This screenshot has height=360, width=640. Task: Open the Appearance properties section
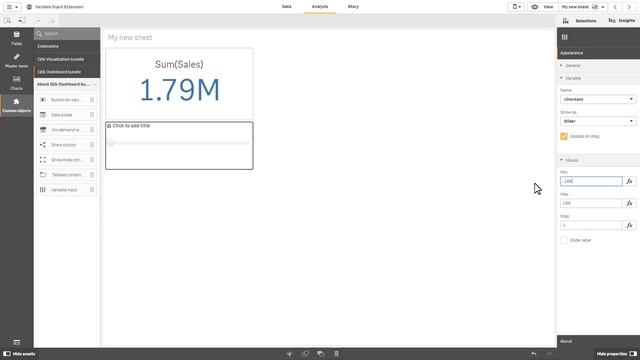click(598, 53)
